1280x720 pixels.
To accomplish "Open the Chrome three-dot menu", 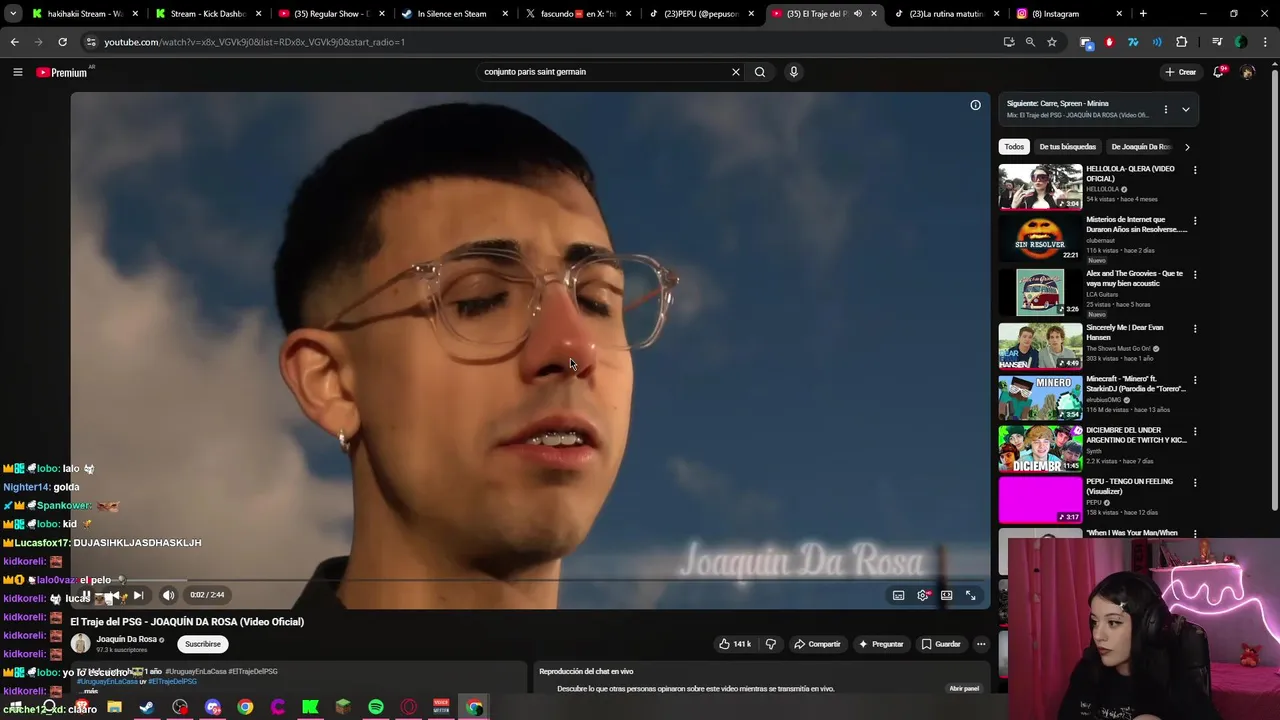I will [x=1264, y=42].
